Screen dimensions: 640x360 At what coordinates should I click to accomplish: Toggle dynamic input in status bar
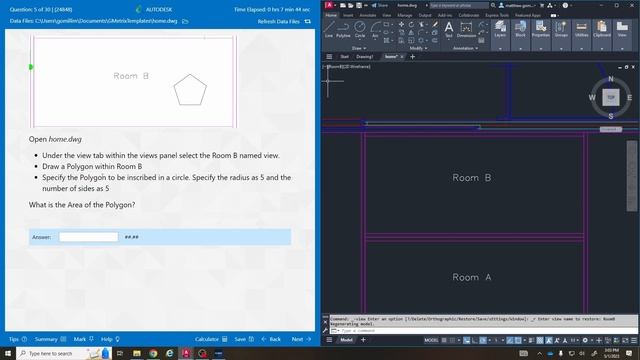(x=467, y=340)
